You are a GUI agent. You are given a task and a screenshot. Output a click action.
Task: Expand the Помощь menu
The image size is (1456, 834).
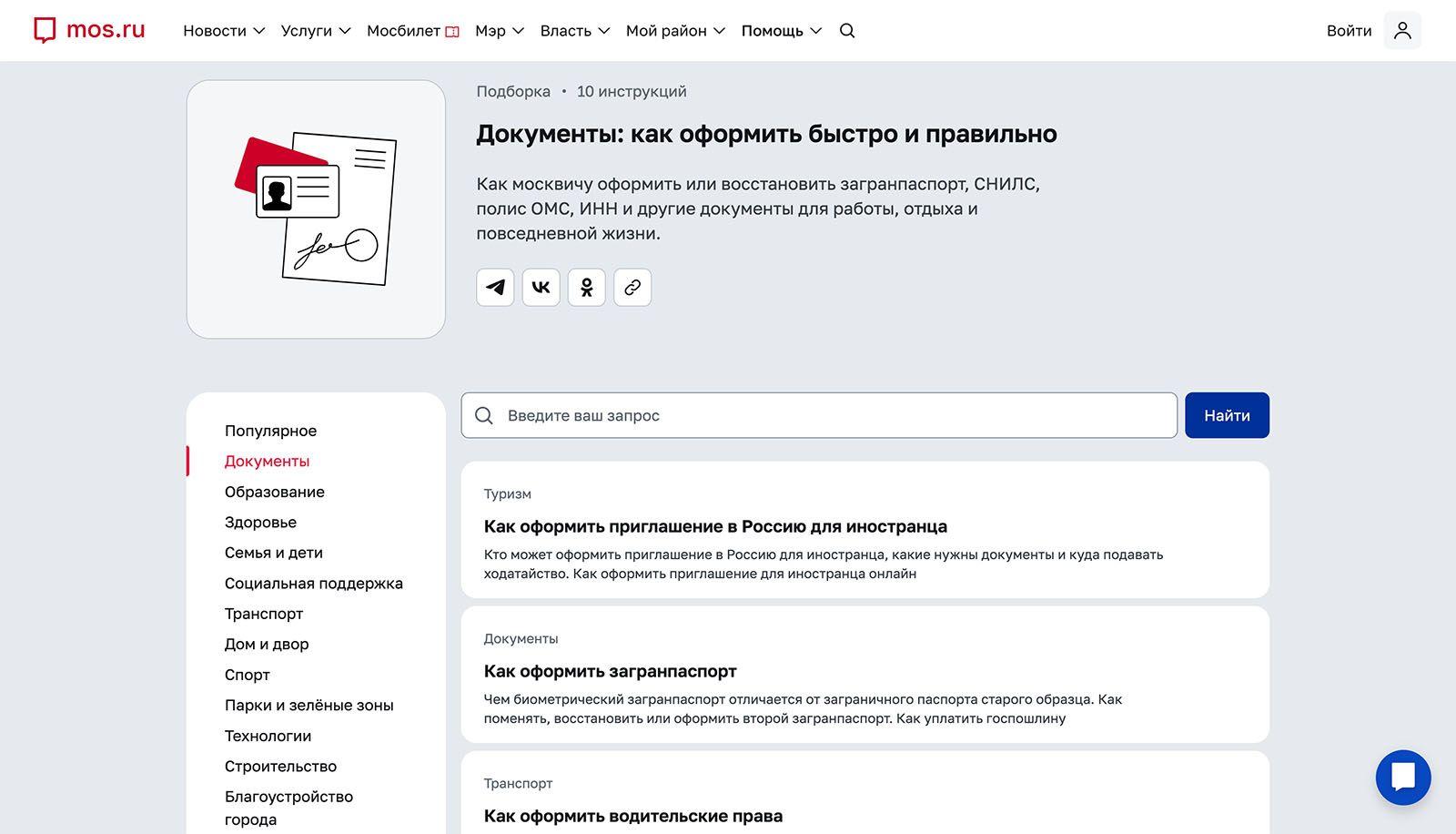click(x=782, y=31)
